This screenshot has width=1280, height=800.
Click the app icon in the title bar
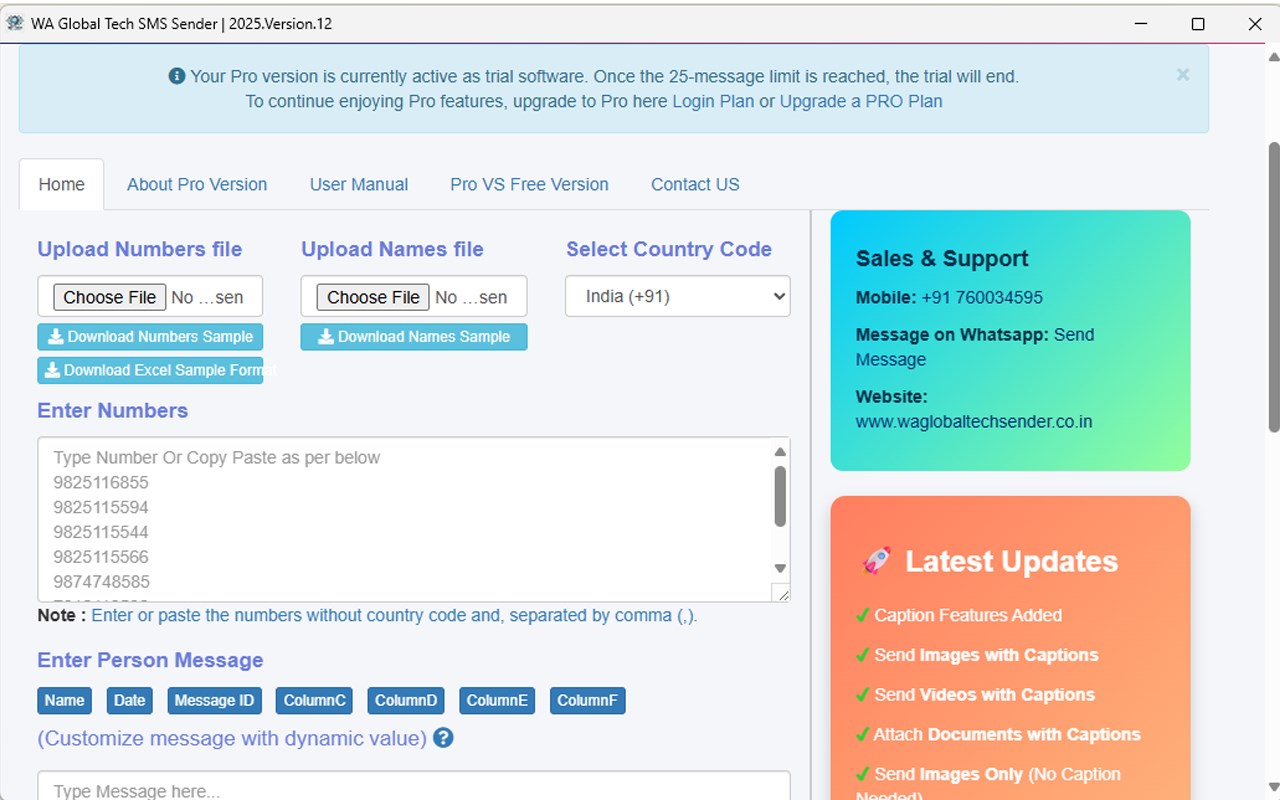coord(15,23)
